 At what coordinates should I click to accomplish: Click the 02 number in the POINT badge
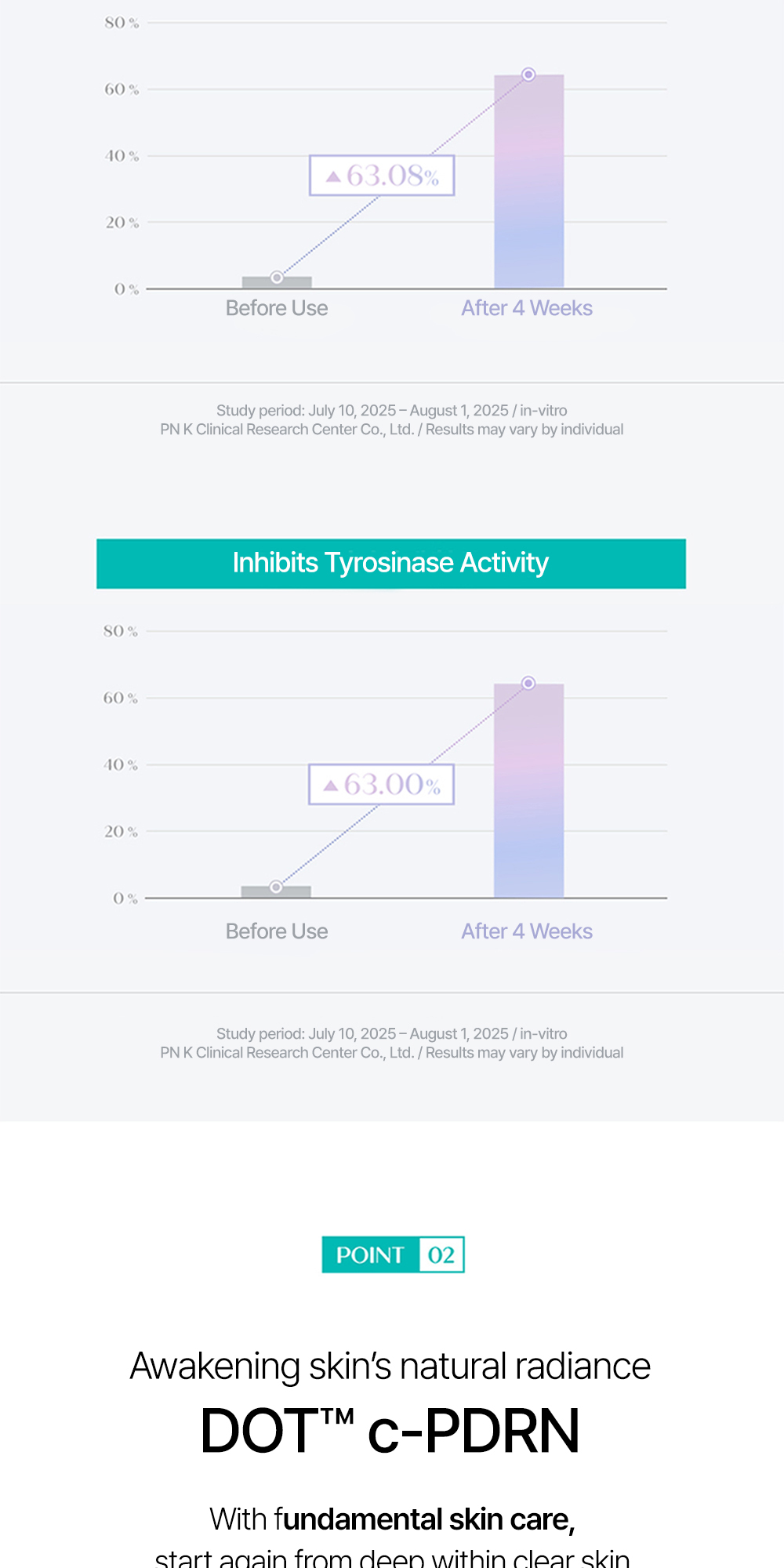click(441, 1255)
